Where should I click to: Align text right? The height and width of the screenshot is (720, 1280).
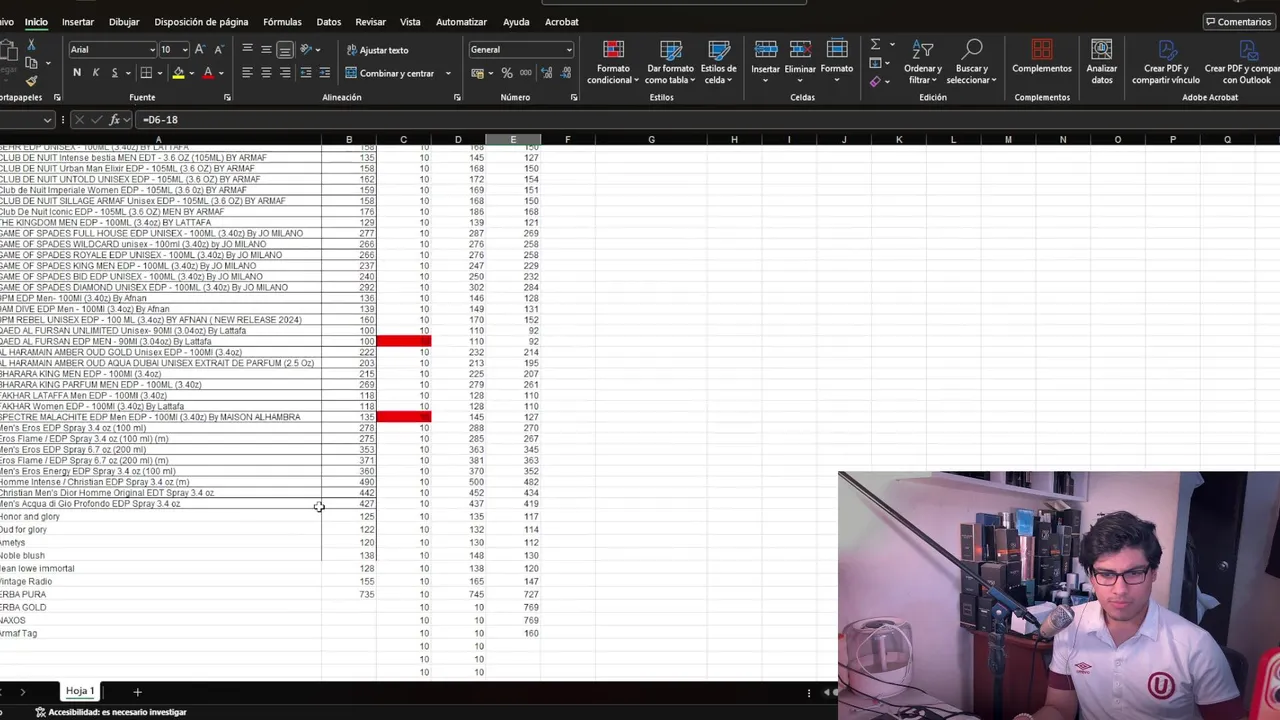(285, 73)
